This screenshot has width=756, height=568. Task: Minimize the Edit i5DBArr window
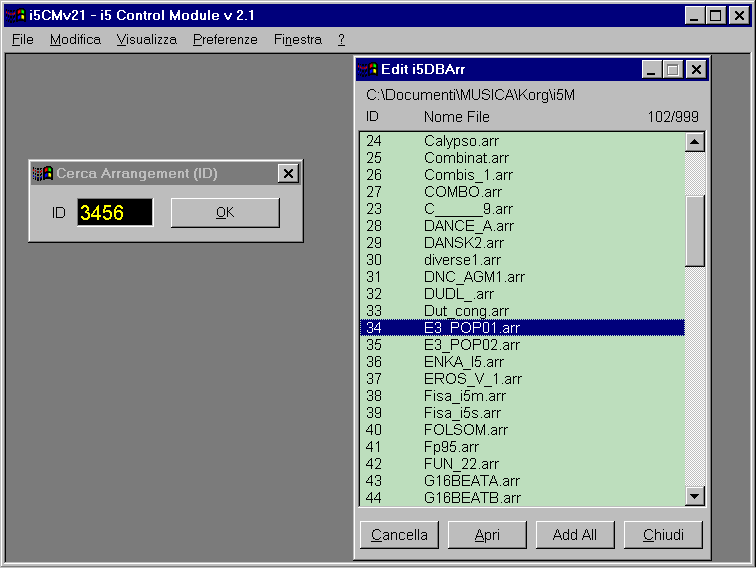pyautogui.click(x=652, y=70)
